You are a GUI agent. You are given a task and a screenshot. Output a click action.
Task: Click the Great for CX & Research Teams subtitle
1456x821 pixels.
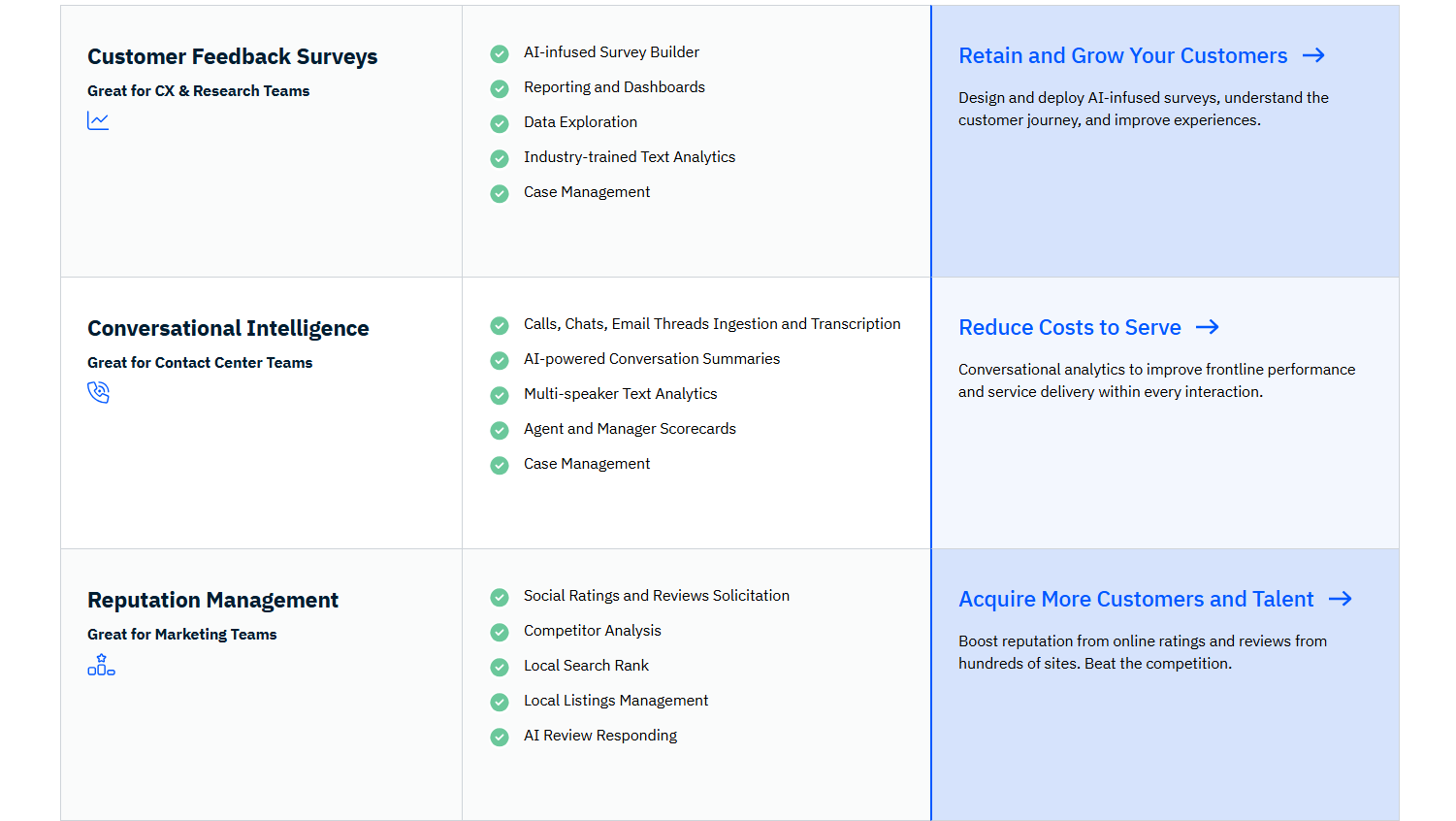(198, 90)
